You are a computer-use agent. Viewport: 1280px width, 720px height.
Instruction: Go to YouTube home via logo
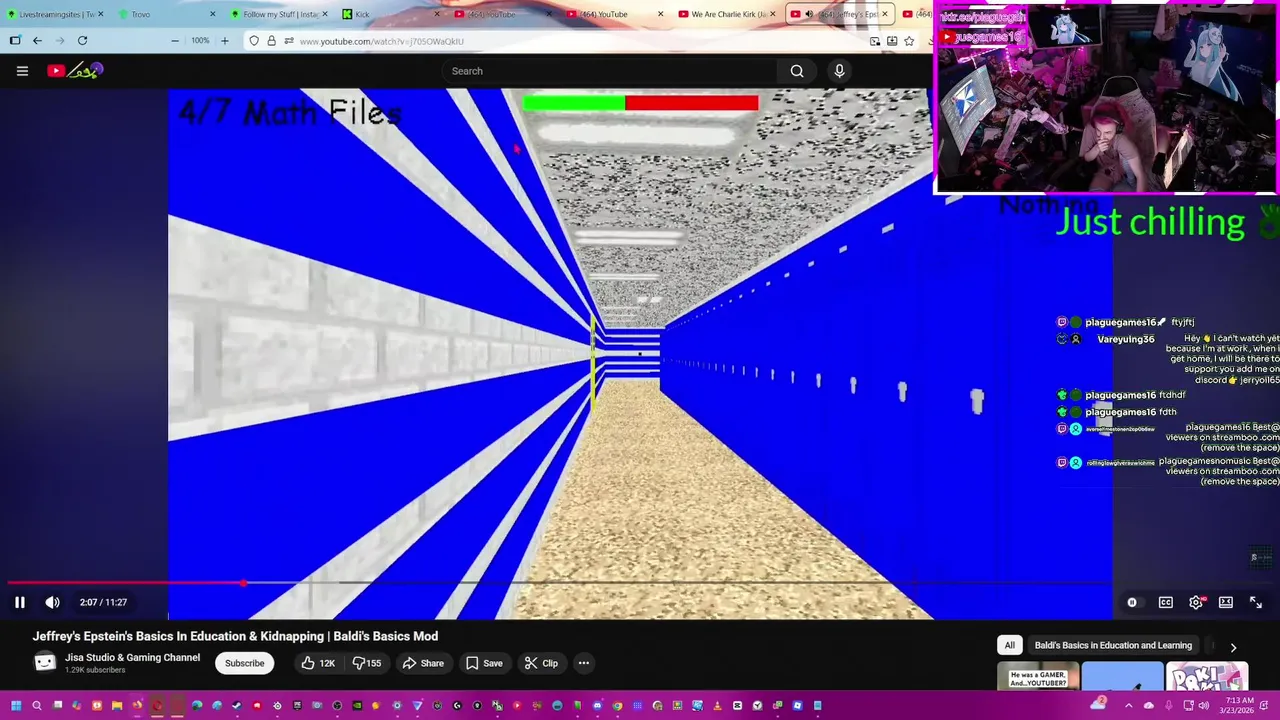click(x=75, y=71)
